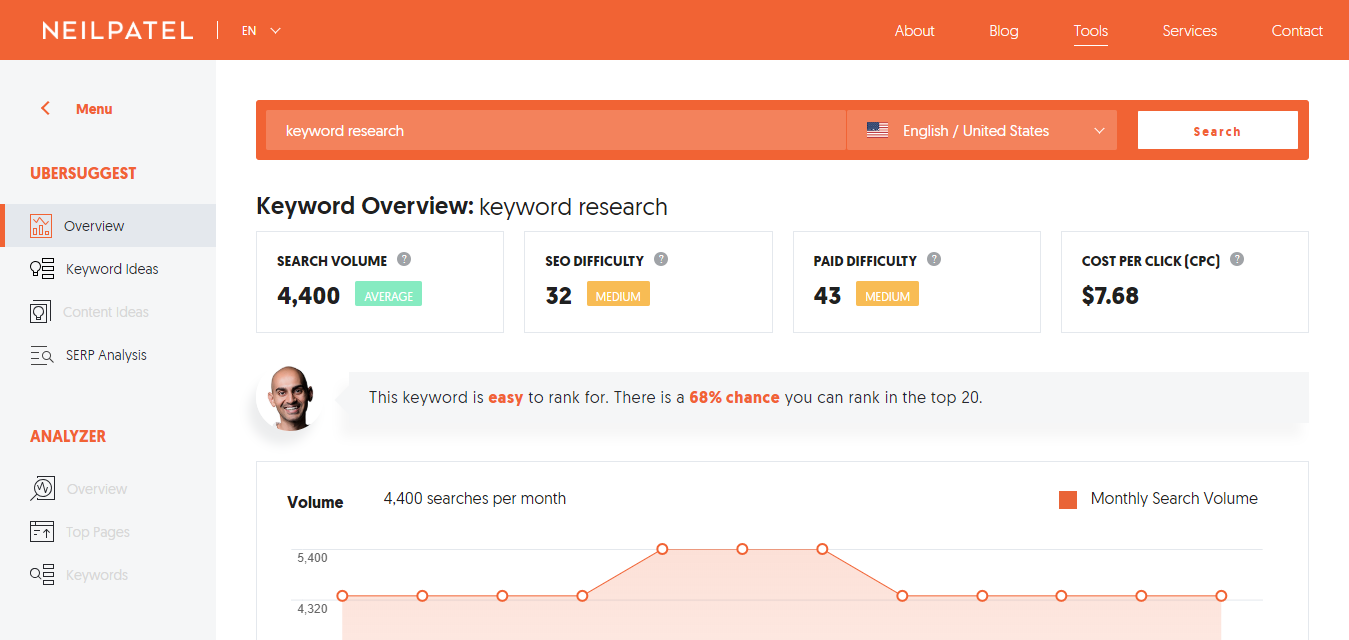Click the 4,400 search volume value
This screenshot has height=640, width=1349.
tap(309, 295)
